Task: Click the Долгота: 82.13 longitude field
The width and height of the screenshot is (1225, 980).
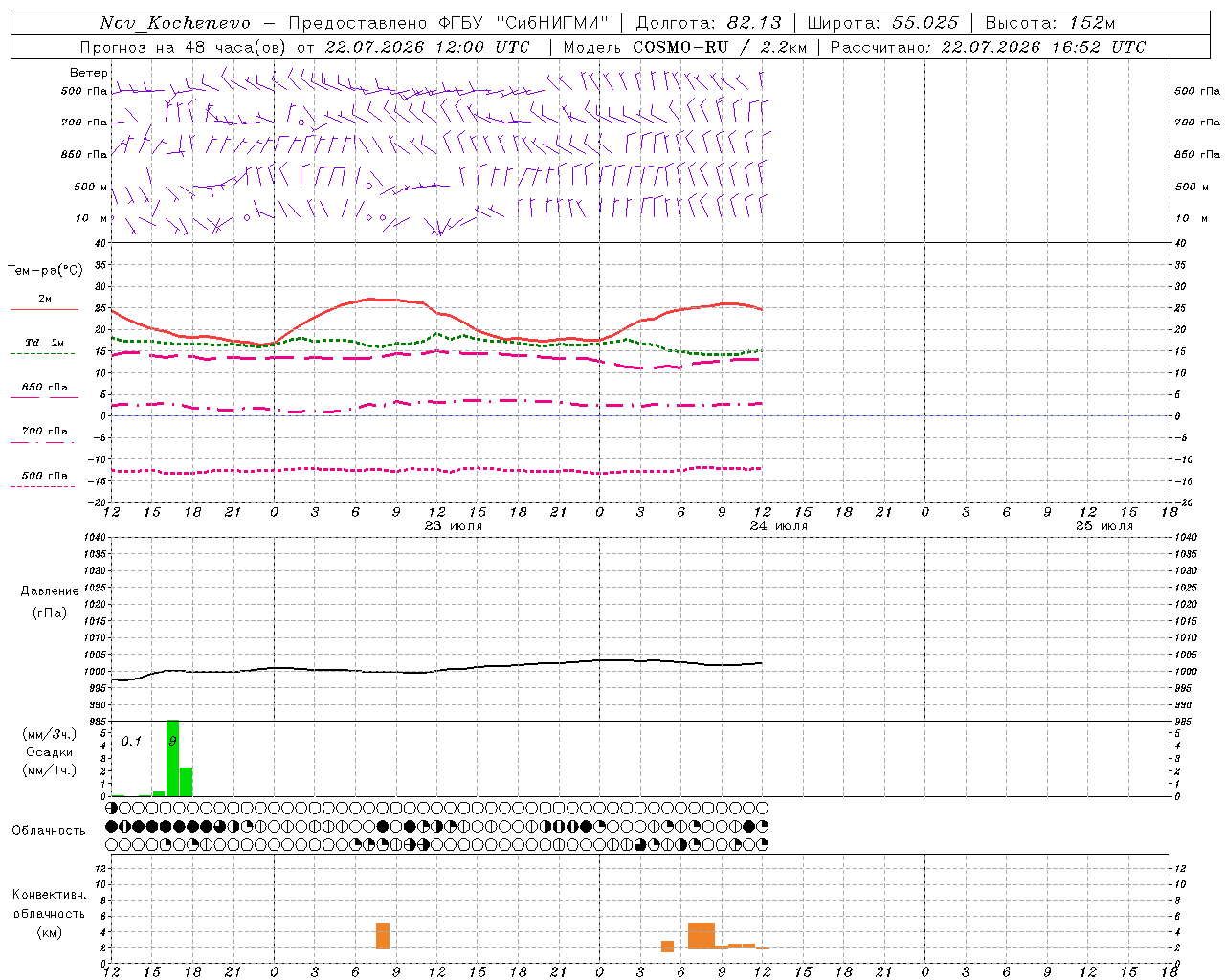Action: click(708, 23)
